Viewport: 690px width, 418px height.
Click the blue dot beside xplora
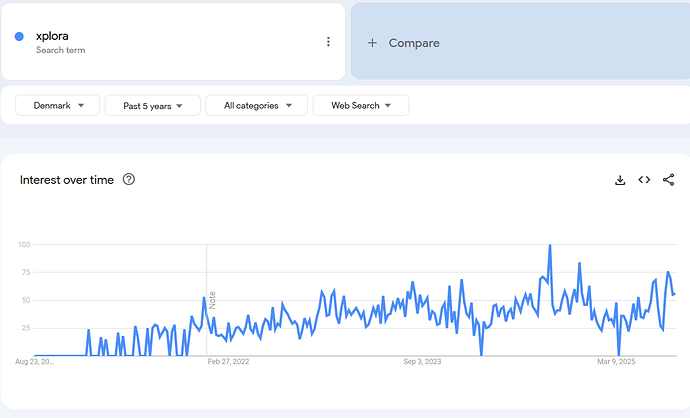[20, 37]
